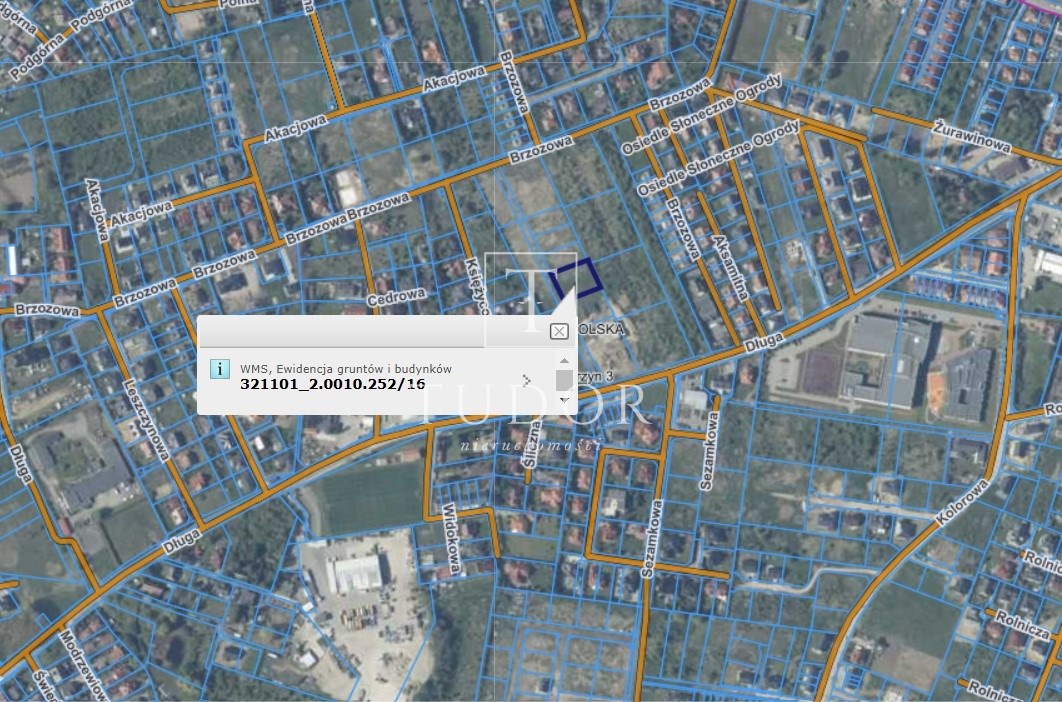Click the Cedrowa street label
The image size is (1062, 702).
pyautogui.click(x=397, y=297)
